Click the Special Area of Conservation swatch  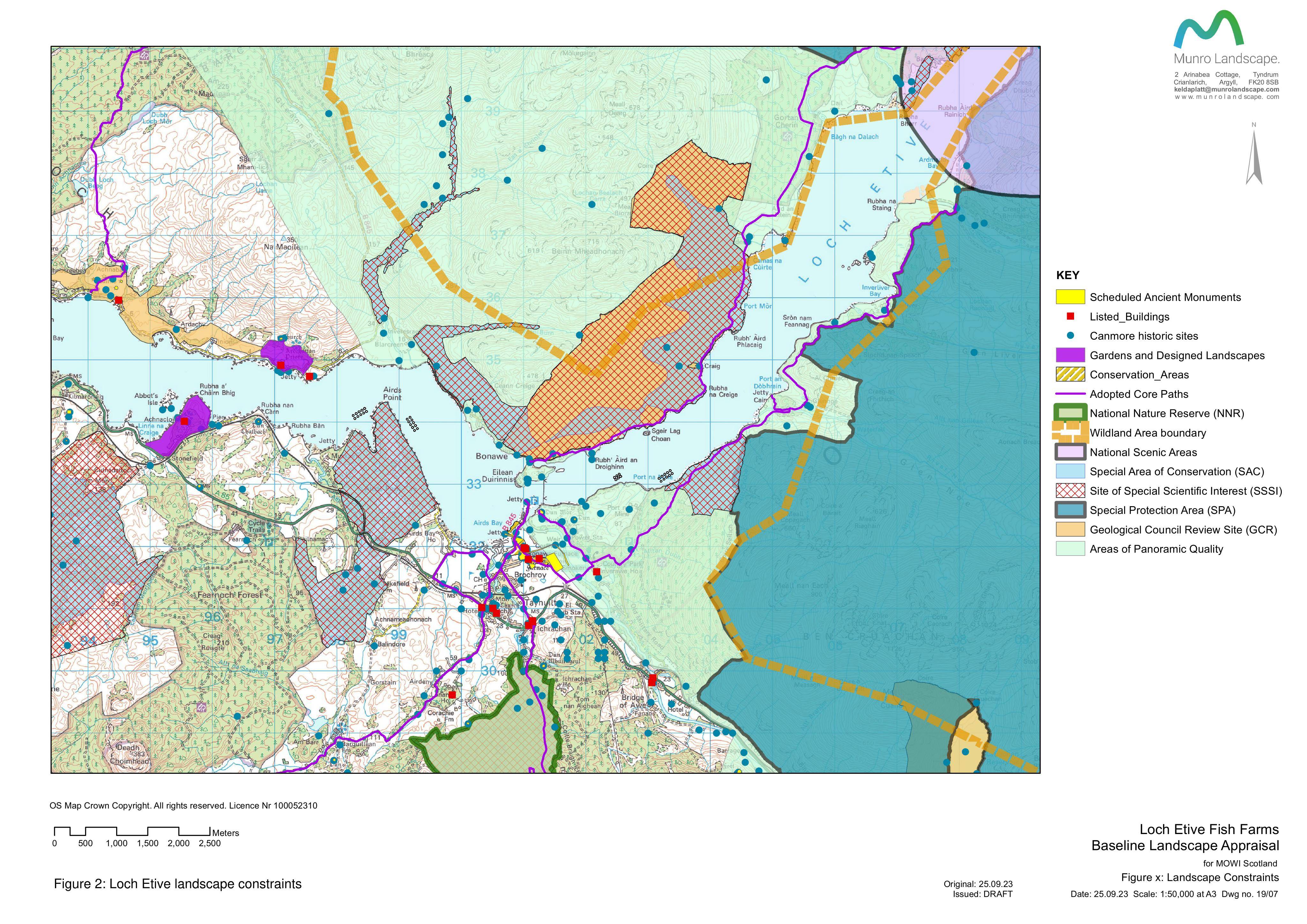click(x=1070, y=472)
